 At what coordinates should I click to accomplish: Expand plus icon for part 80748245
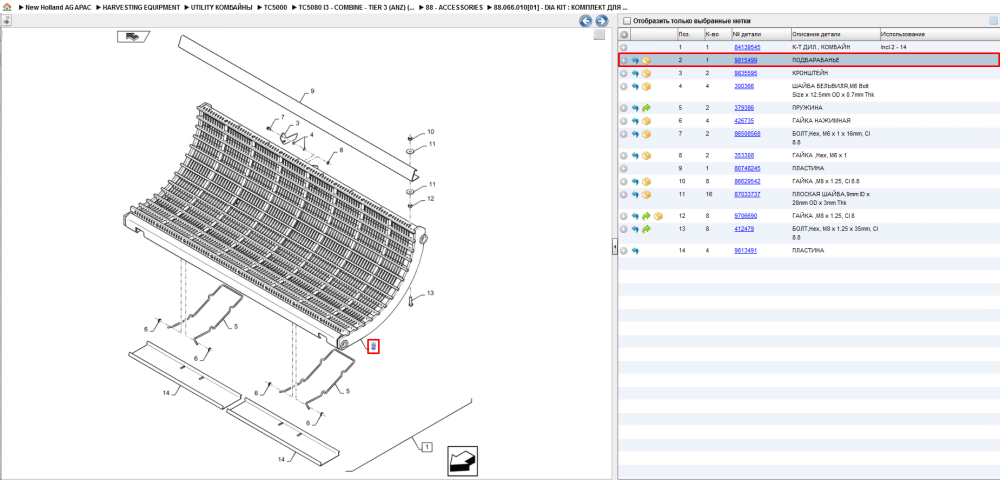click(x=624, y=168)
